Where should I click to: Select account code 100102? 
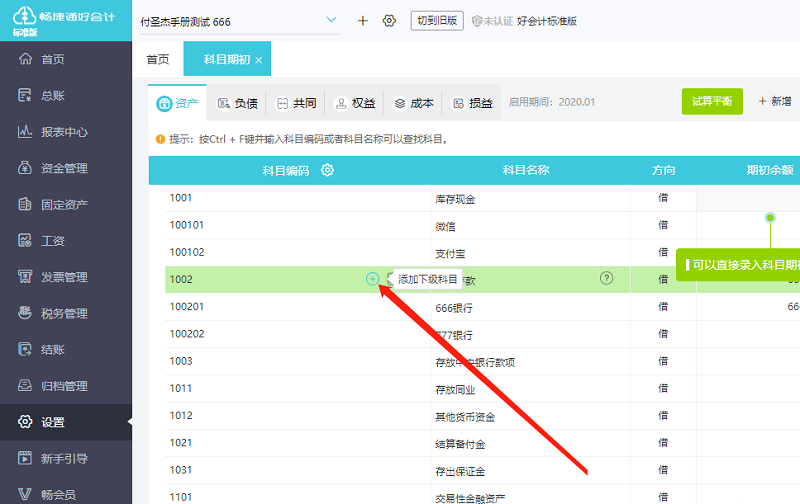pos(187,252)
